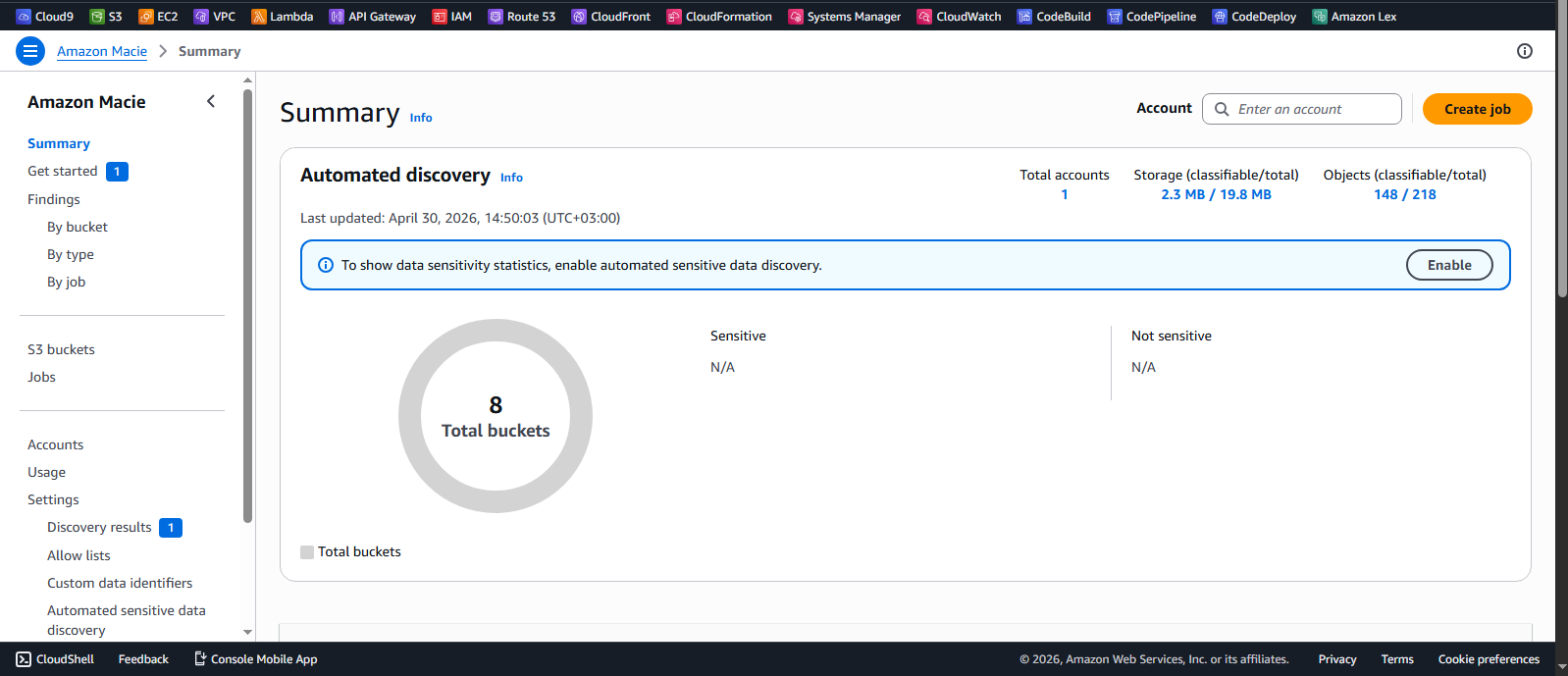The height and width of the screenshot is (676, 1568).
Task: Open Console Mobile App link in footer
Action: pyautogui.click(x=255, y=659)
